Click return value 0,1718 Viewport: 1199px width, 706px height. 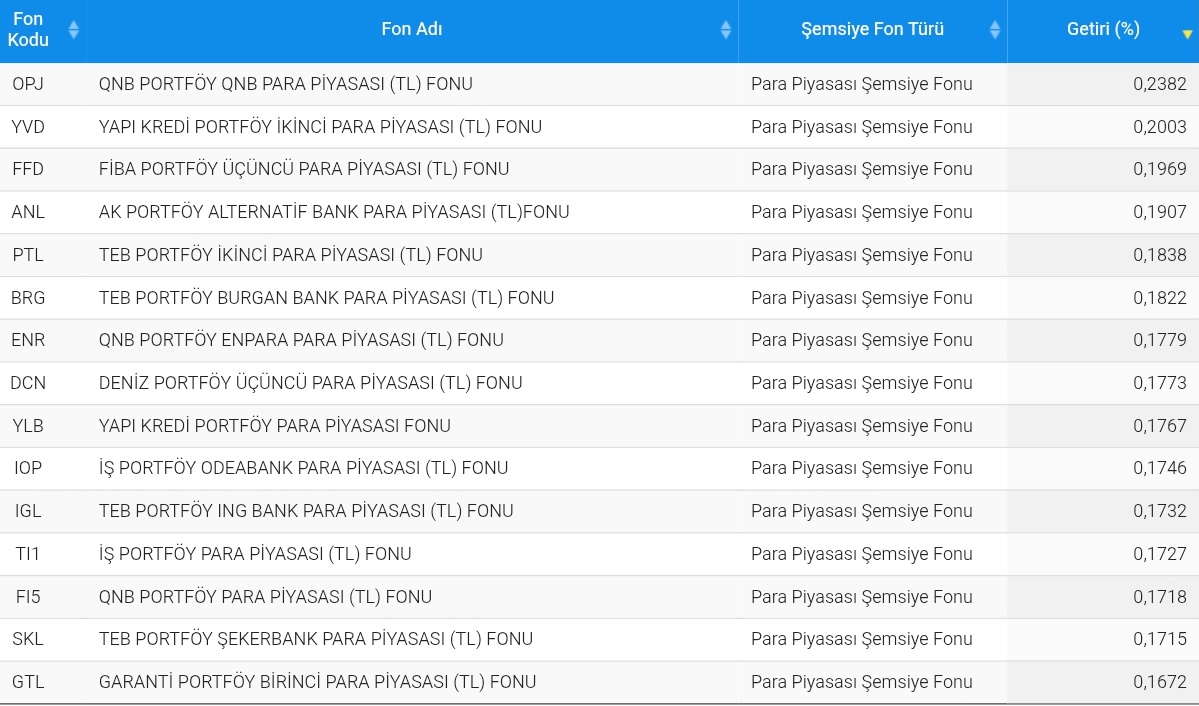click(1159, 597)
